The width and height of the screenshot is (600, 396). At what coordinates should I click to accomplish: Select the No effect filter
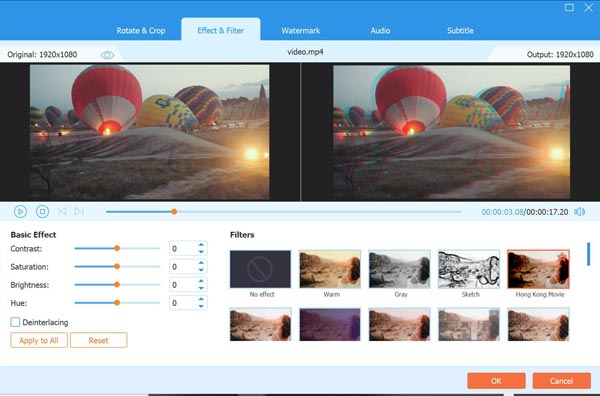(260, 269)
